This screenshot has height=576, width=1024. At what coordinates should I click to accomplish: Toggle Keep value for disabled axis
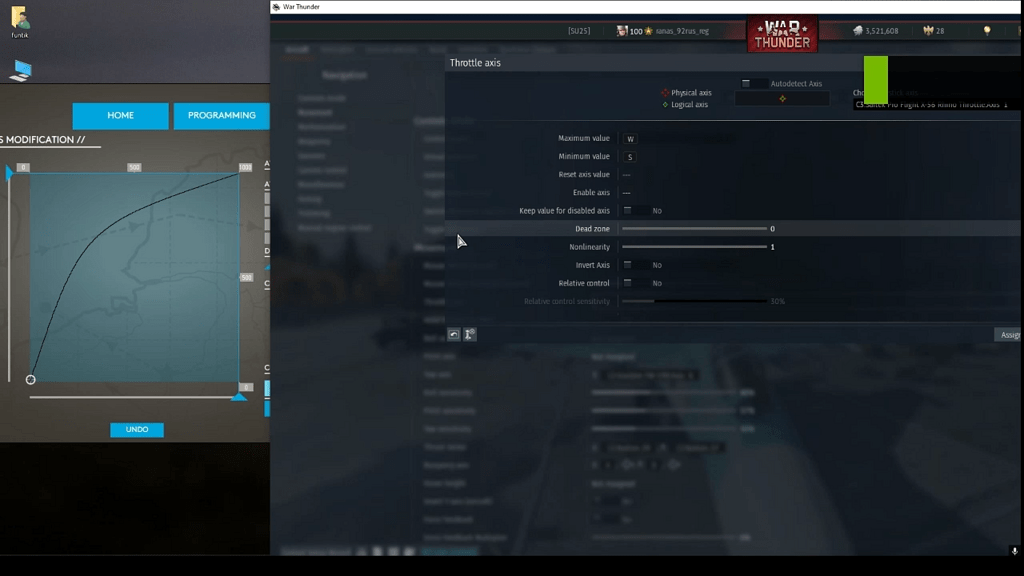tap(628, 210)
